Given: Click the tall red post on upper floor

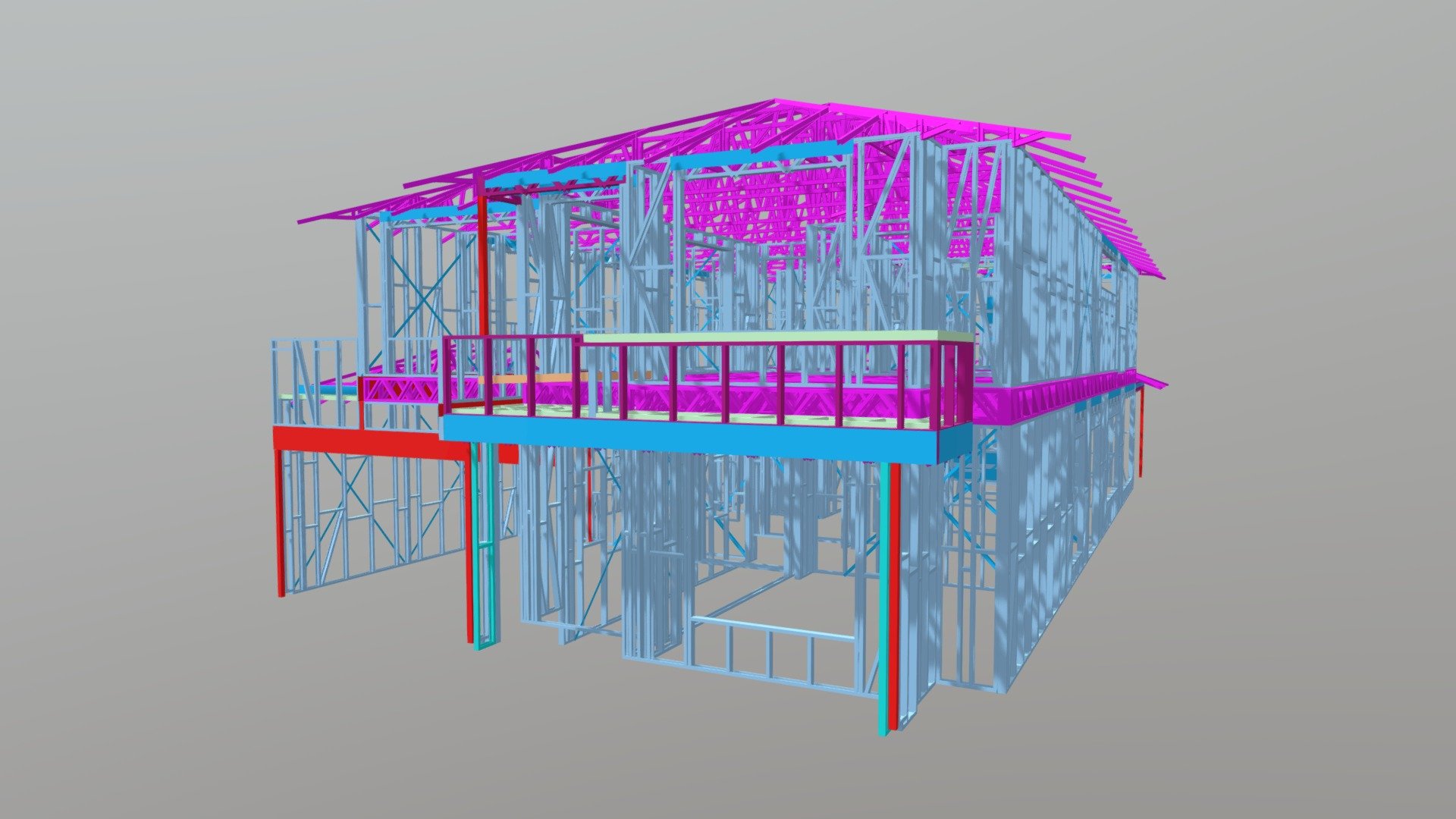Looking at the screenshot, I should coord(482,265).
